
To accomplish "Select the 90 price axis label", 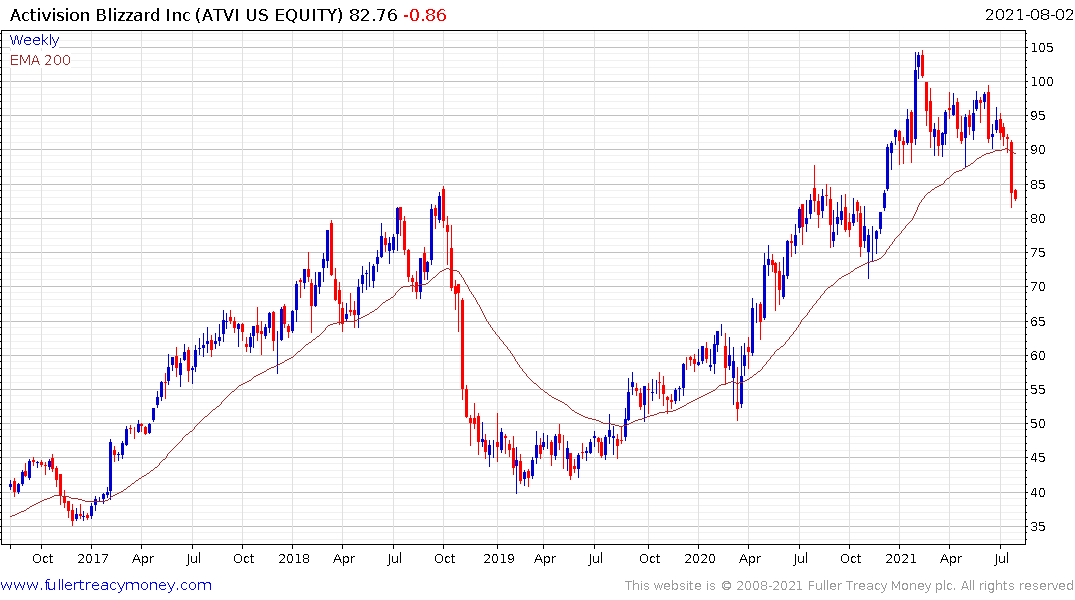I will tap(1038, 150).
